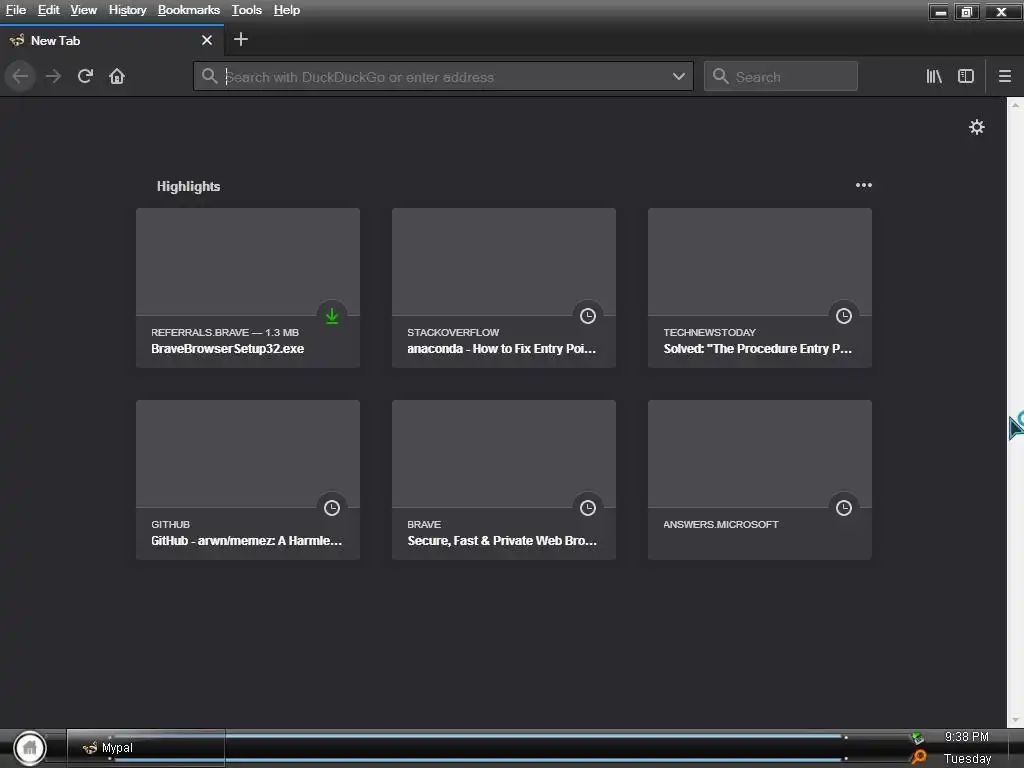Reload the current page
The height and width of the screenshot is (768, 1024).
85,76
